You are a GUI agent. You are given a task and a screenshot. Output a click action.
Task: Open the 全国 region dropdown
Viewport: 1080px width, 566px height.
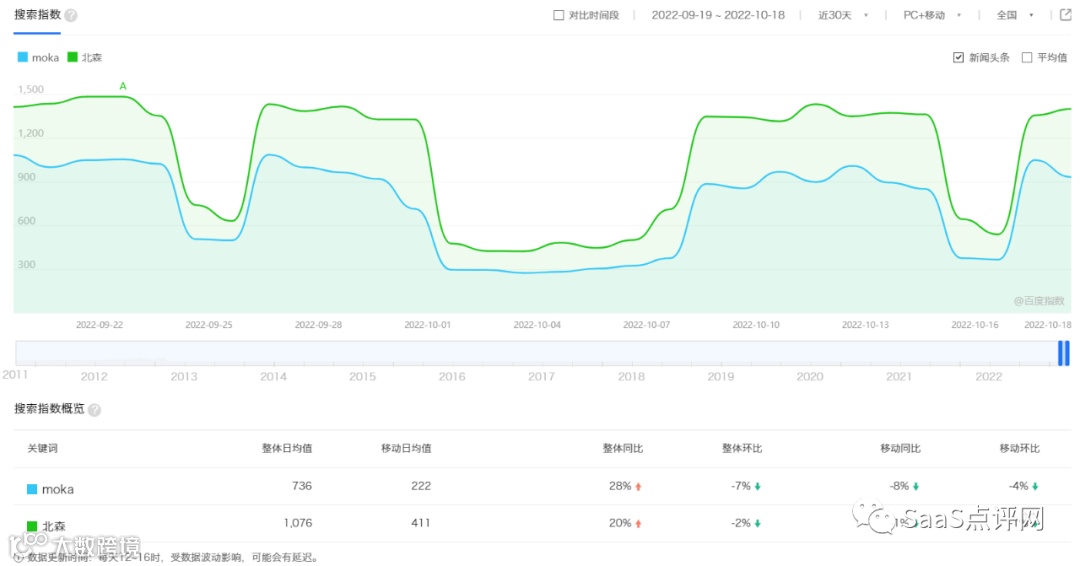(1015, 15)
